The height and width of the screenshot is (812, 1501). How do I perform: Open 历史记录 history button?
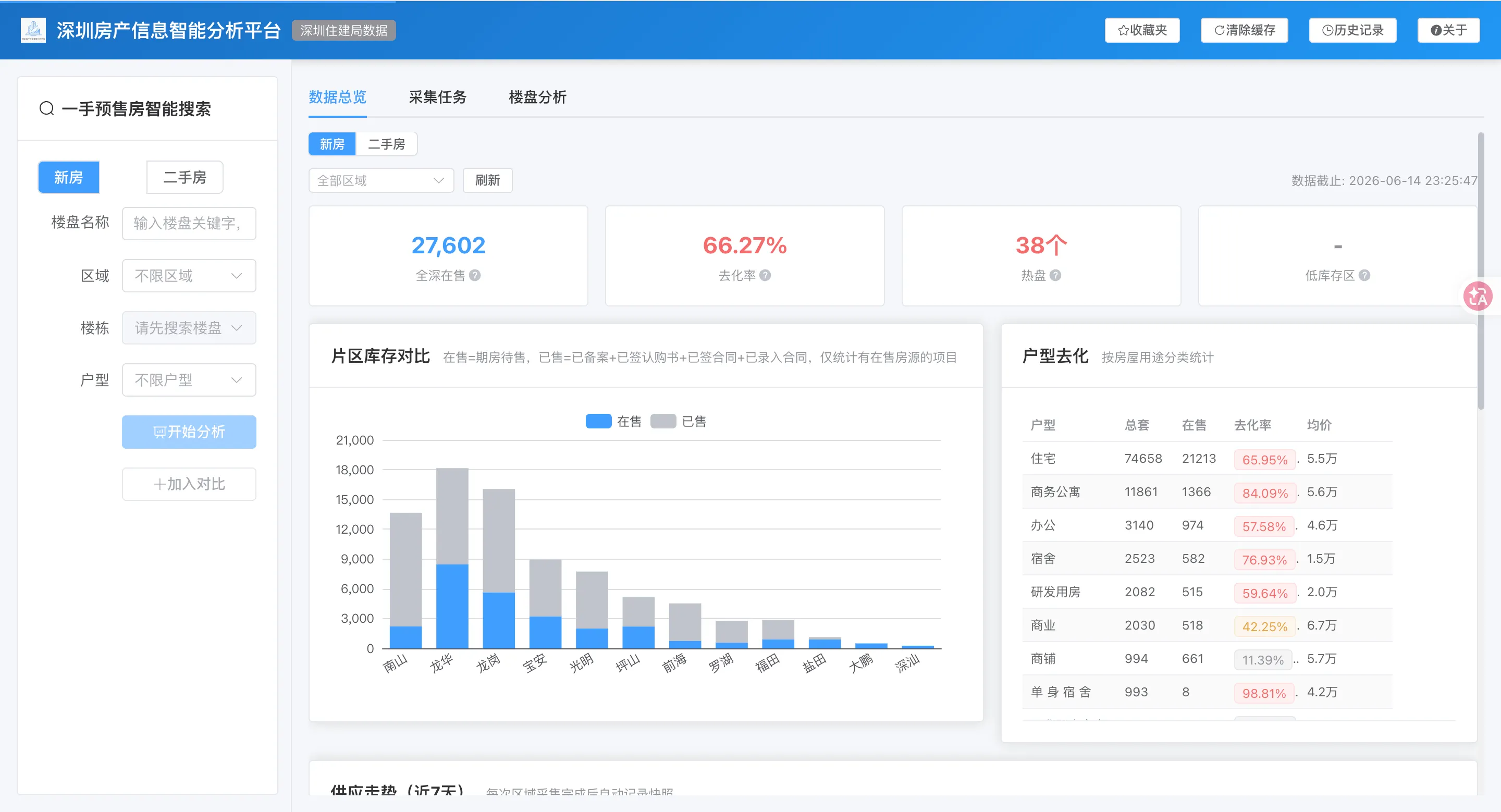click(x=1352, y=30)
